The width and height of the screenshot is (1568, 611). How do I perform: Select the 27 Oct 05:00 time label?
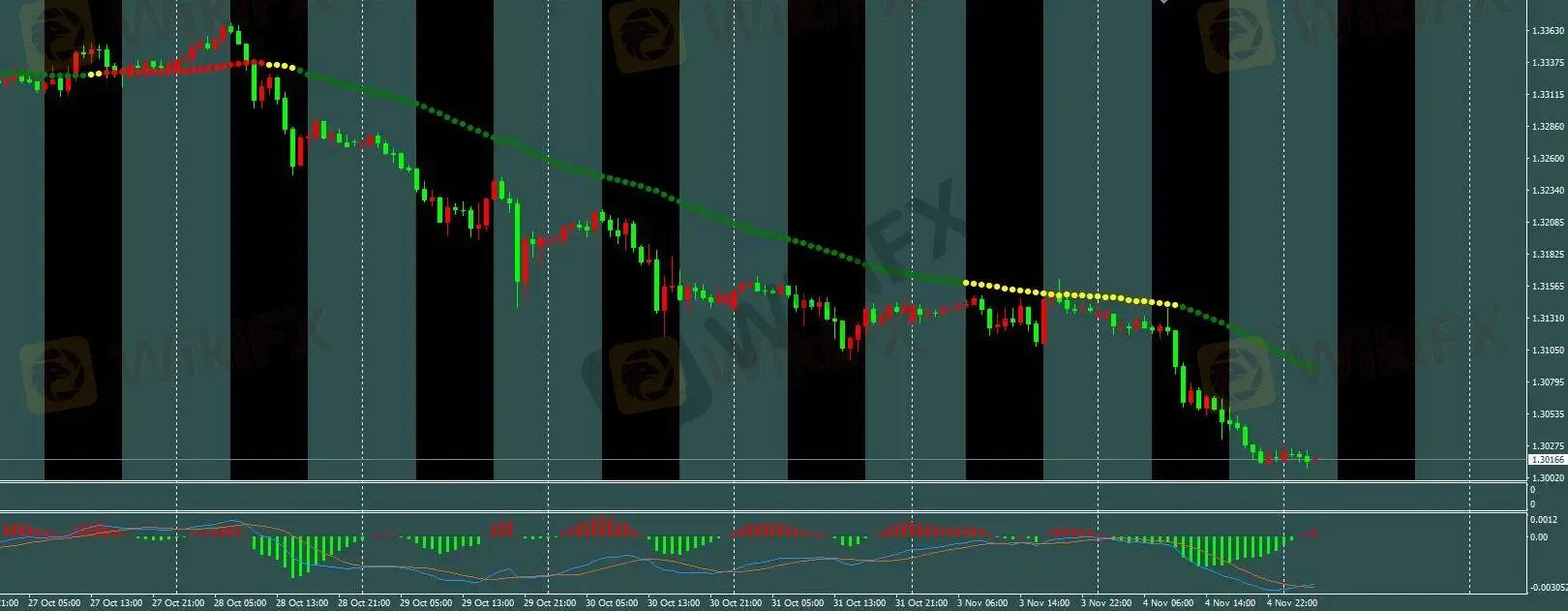(54, 603)
